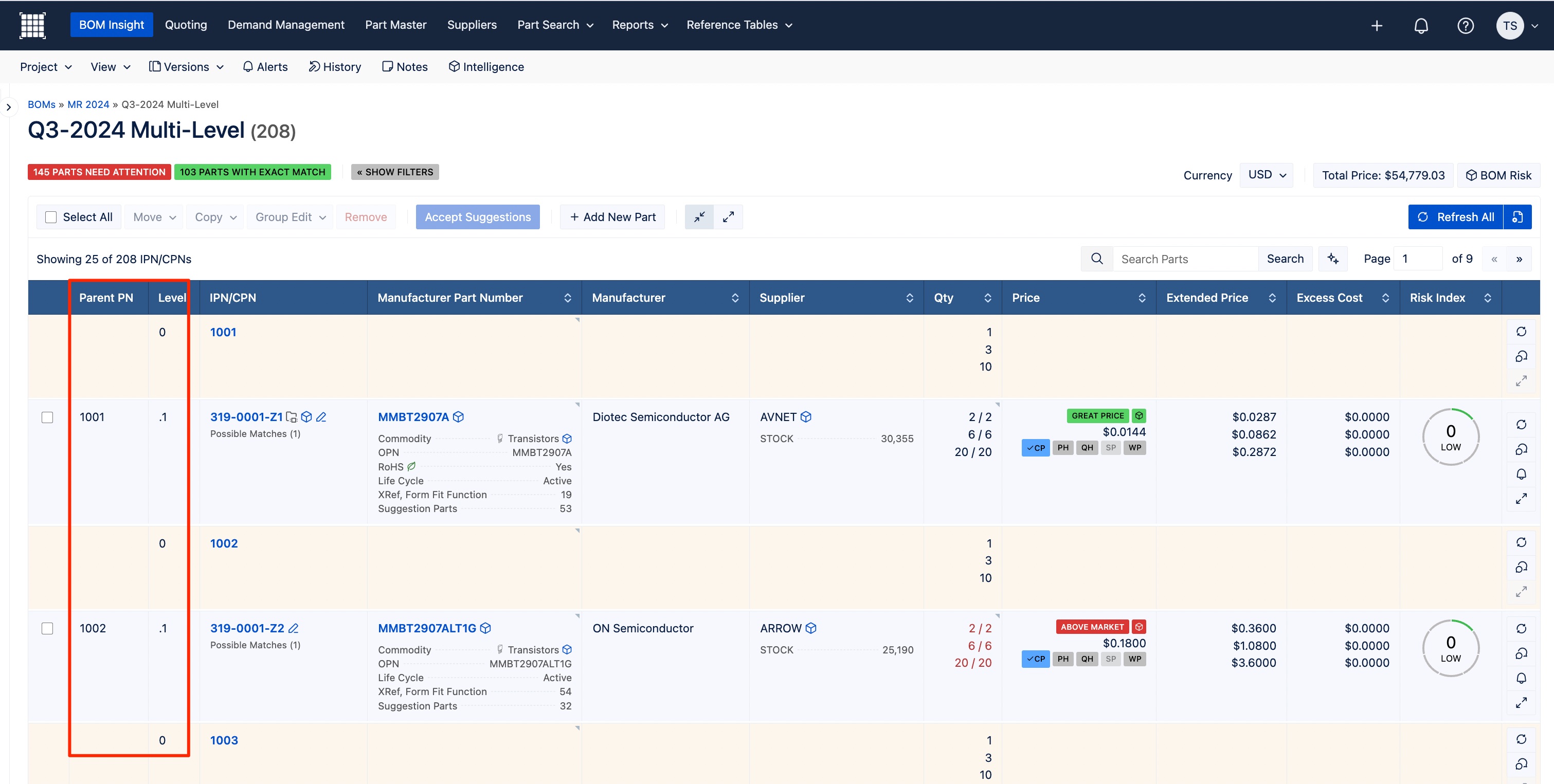The image size is (1554, 784).
Task: Click the Page number field
Action: coord(1419,259)
